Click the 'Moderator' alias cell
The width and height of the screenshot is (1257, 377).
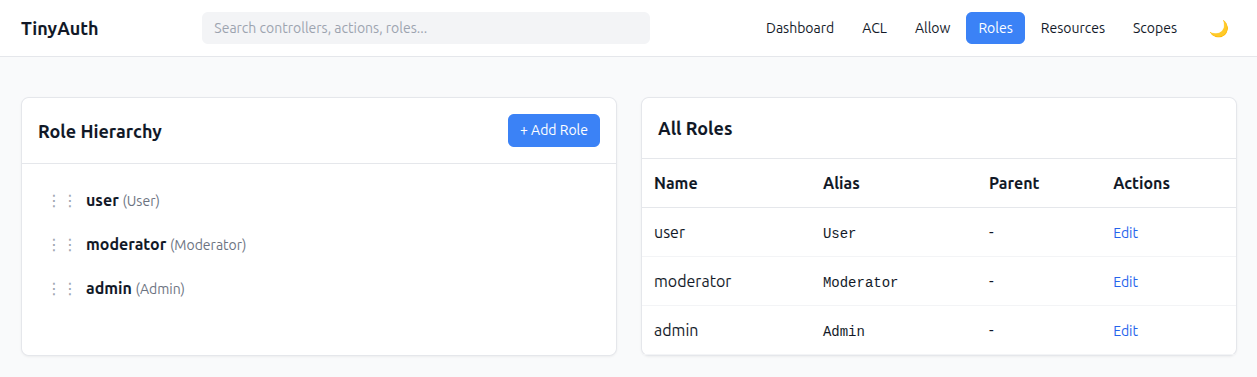pos(860,282)
